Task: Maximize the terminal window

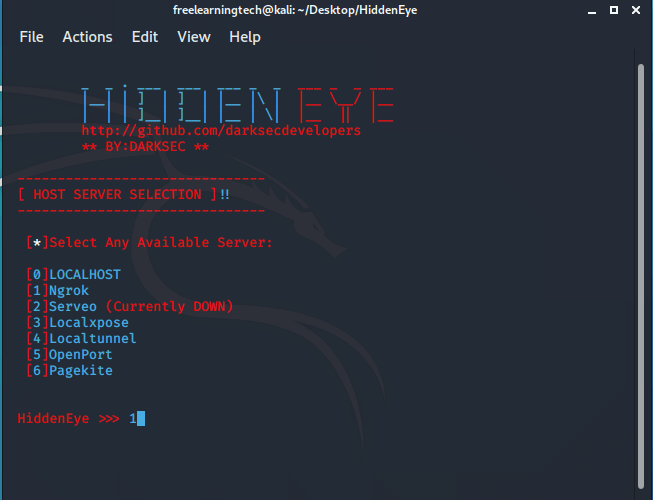Action: pyautogui.click(x=614, y=10)
